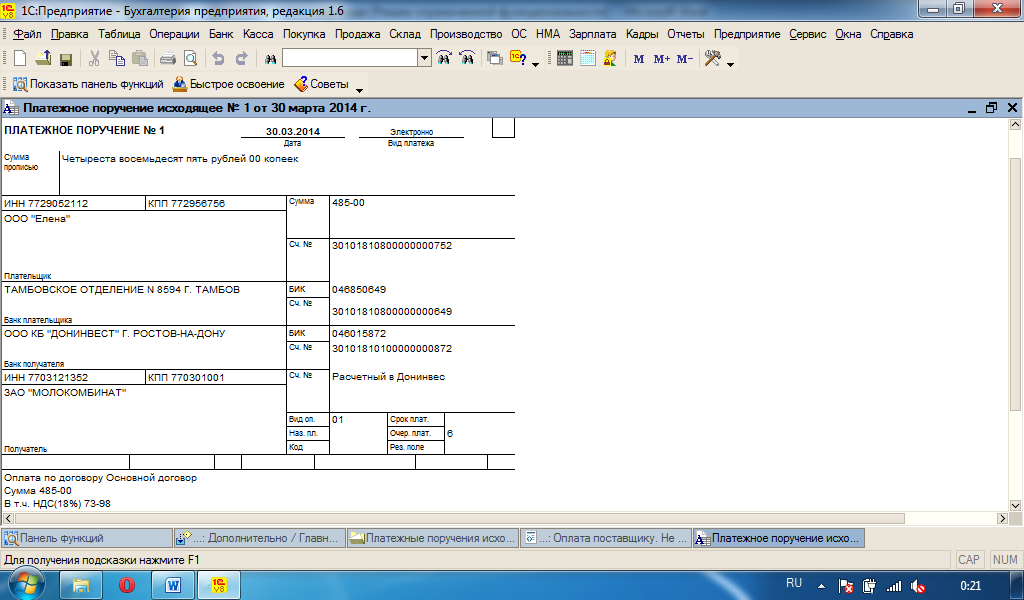Open the Таблица menu
1024x600 pixels.
[x=119, y=34]
